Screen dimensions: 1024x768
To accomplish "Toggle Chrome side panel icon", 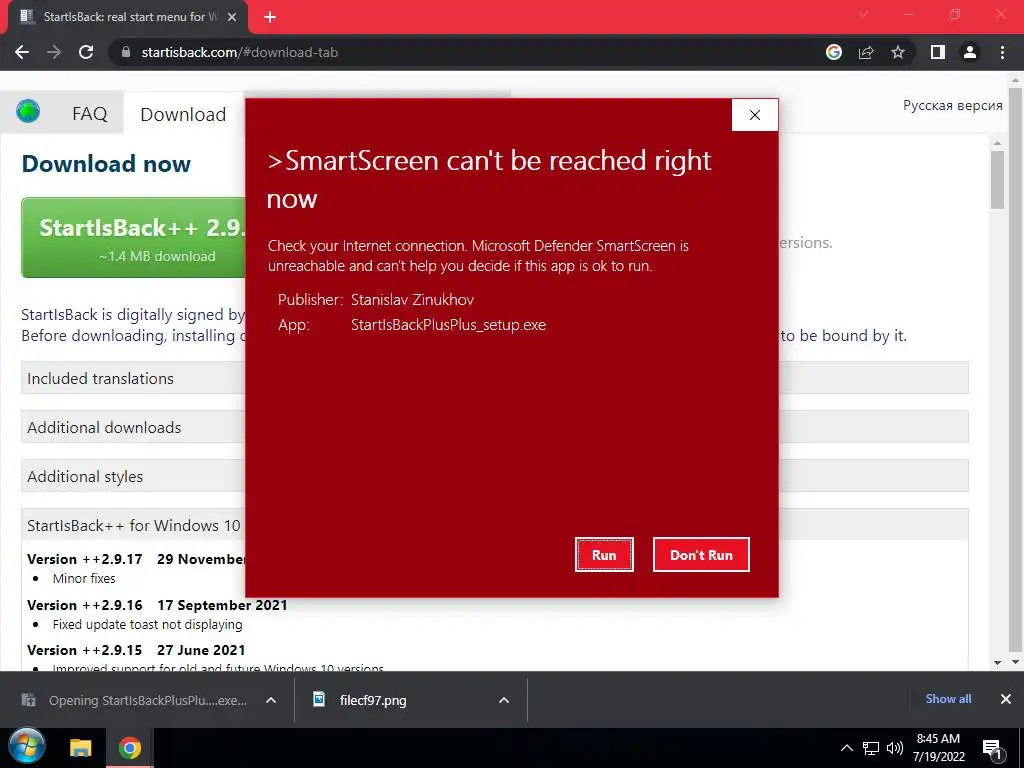I will [938, 52].
